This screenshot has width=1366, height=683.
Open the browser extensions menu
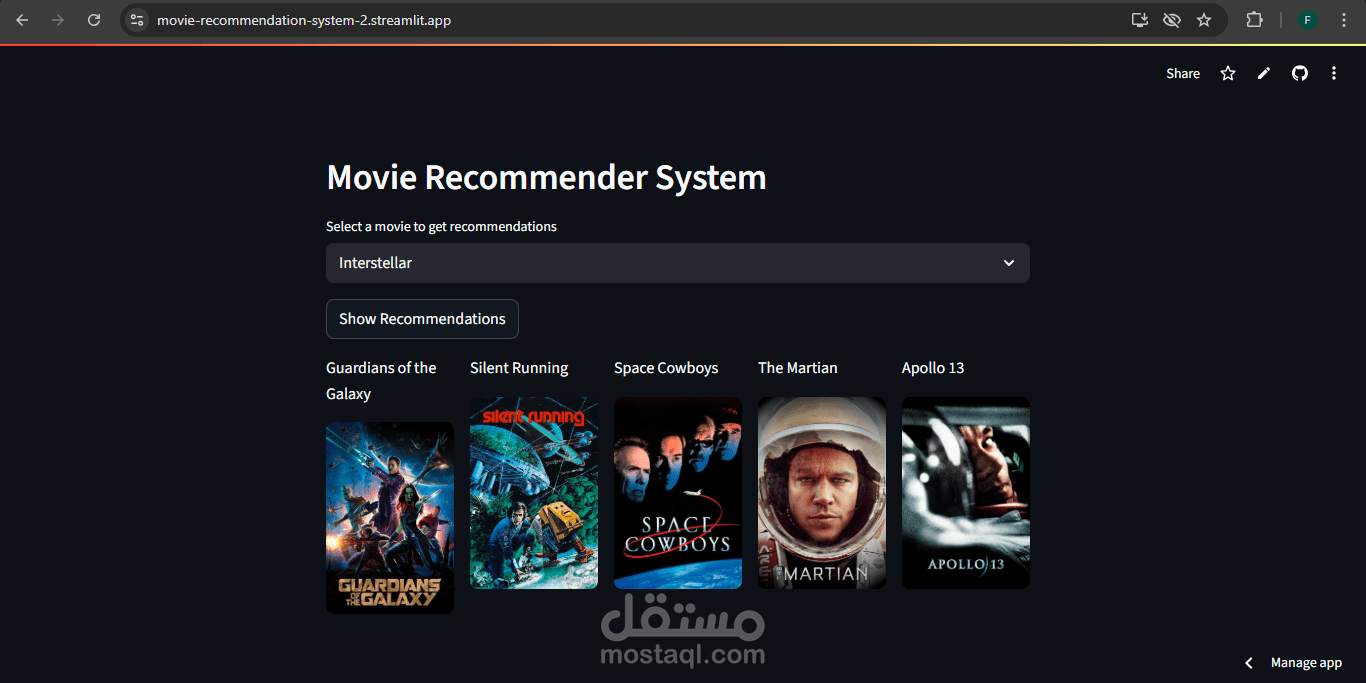[x=1254, y=20]
